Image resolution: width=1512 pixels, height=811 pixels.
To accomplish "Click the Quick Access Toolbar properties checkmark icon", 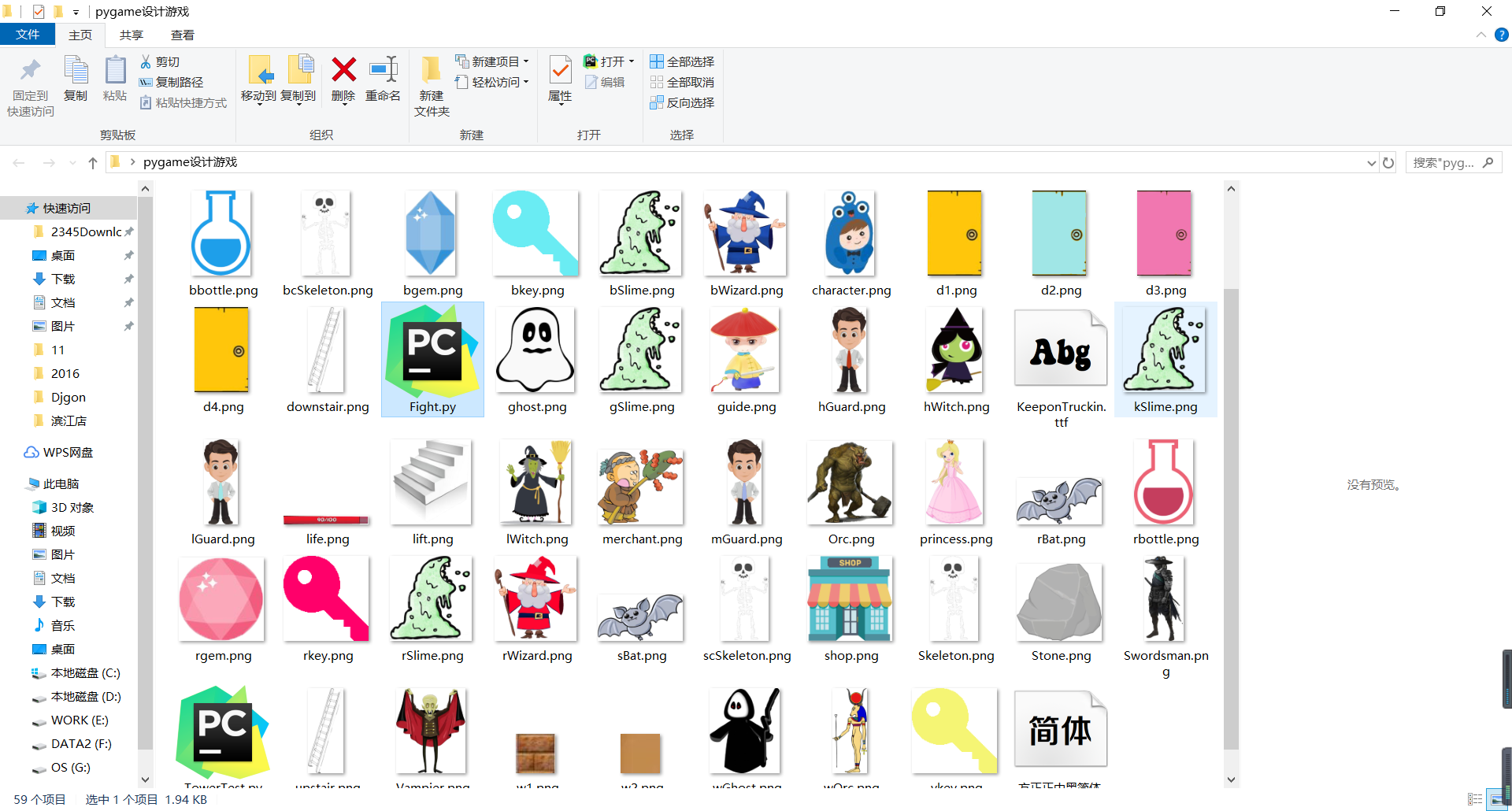I will 38,12.
